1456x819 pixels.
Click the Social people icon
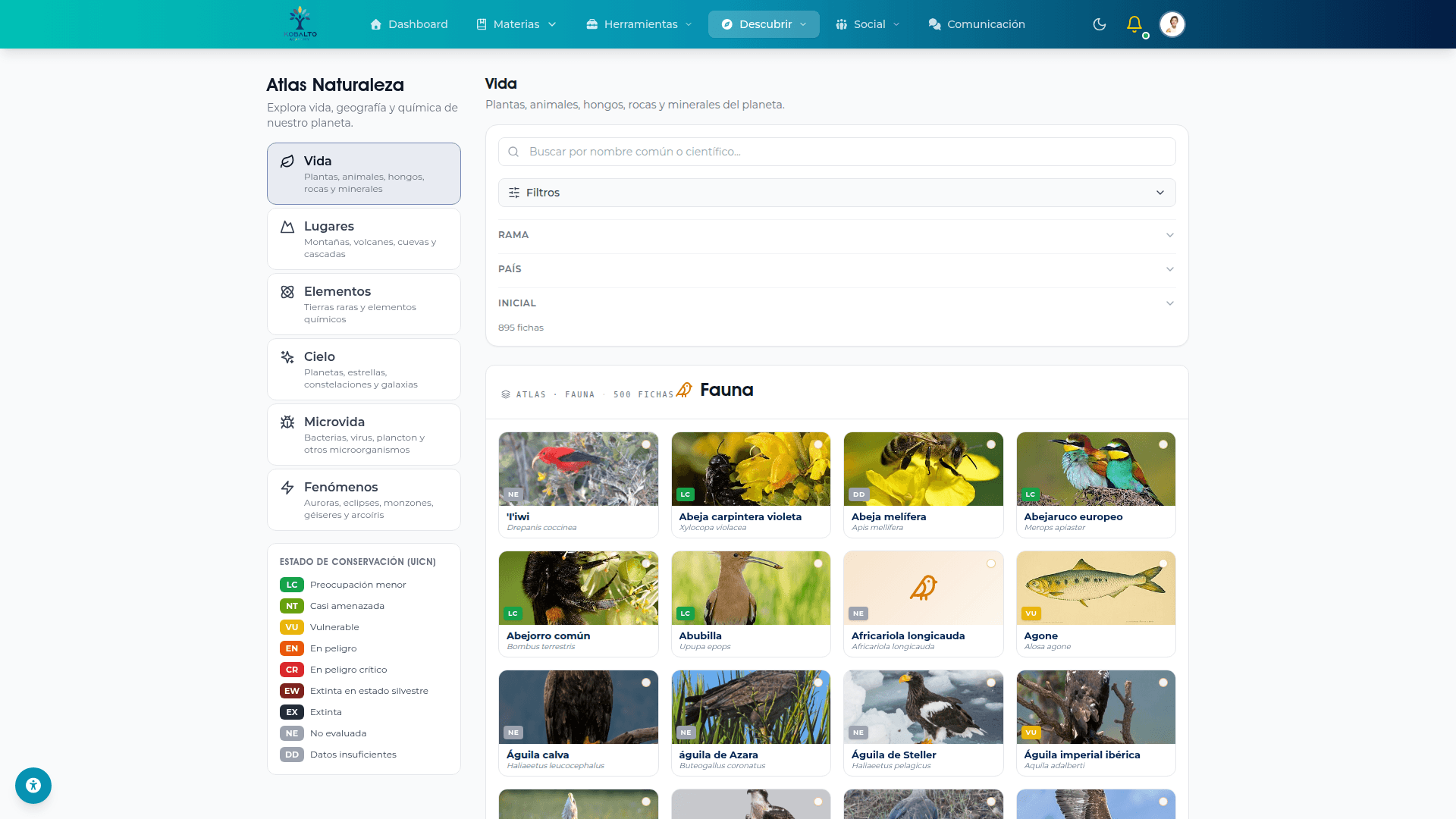pos(841,24)
